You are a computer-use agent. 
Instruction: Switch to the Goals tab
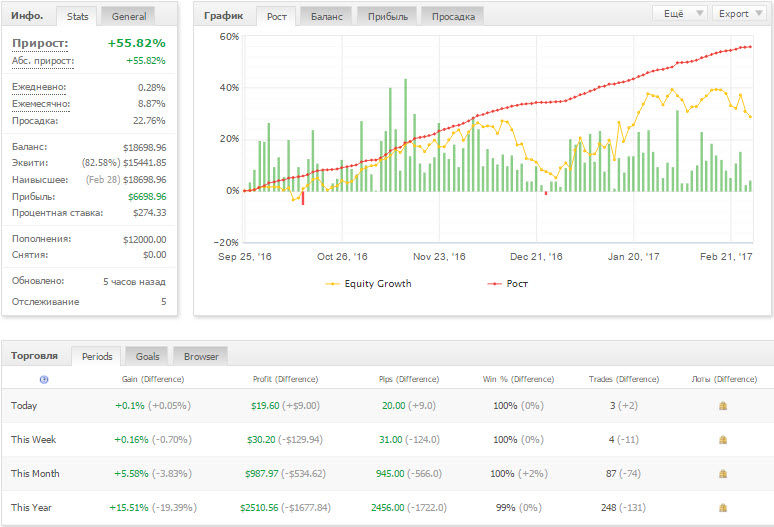click(x=147, y=356)
